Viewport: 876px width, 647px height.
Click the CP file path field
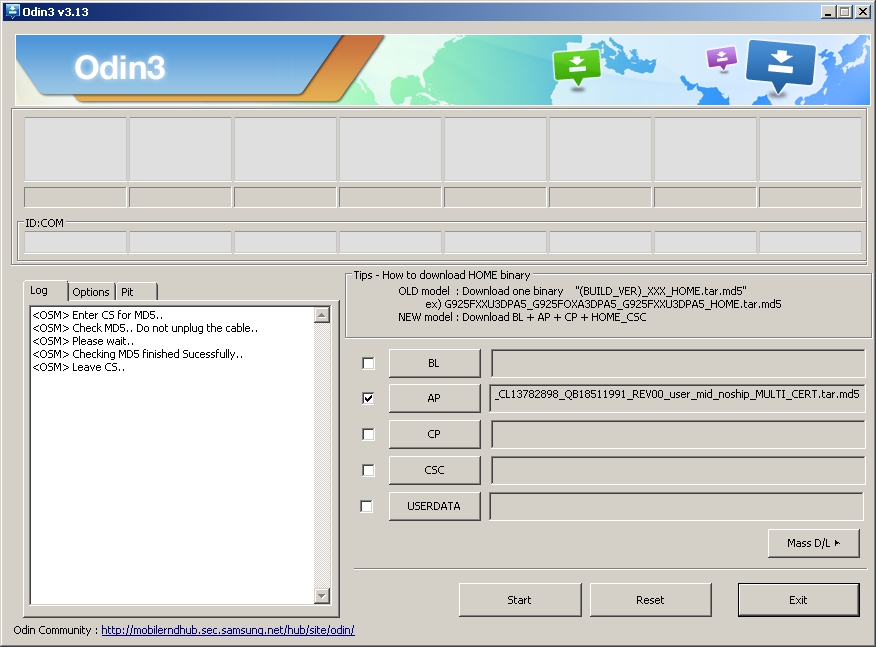[678, 434]
